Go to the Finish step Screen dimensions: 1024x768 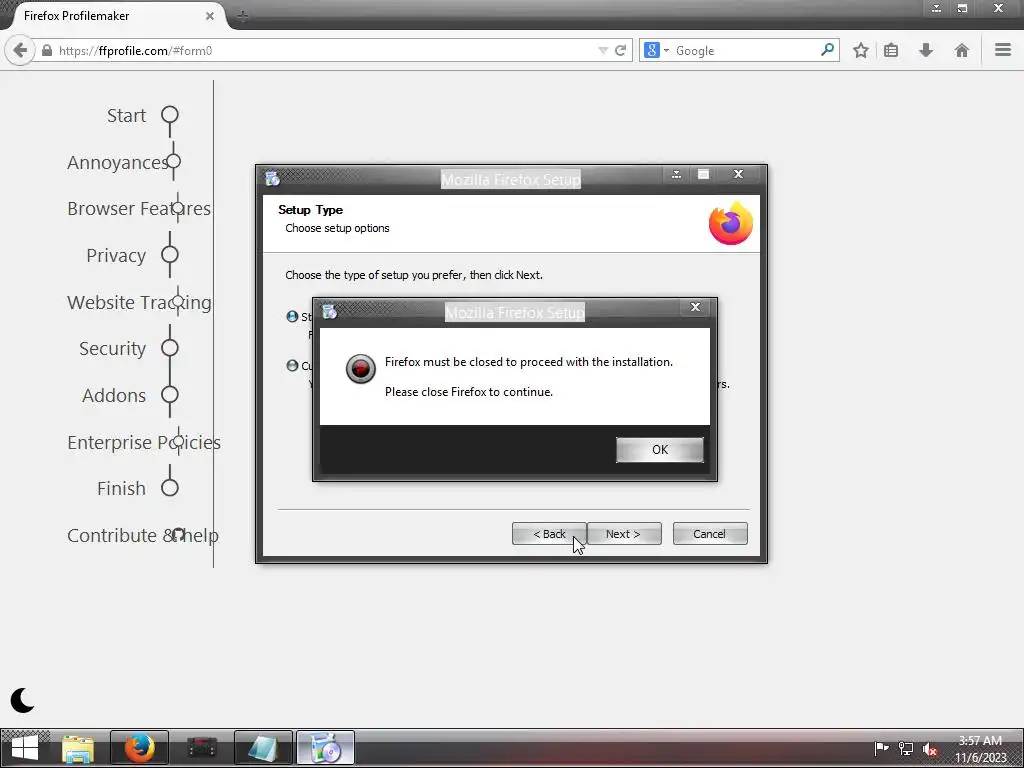(x=121, y=488)
